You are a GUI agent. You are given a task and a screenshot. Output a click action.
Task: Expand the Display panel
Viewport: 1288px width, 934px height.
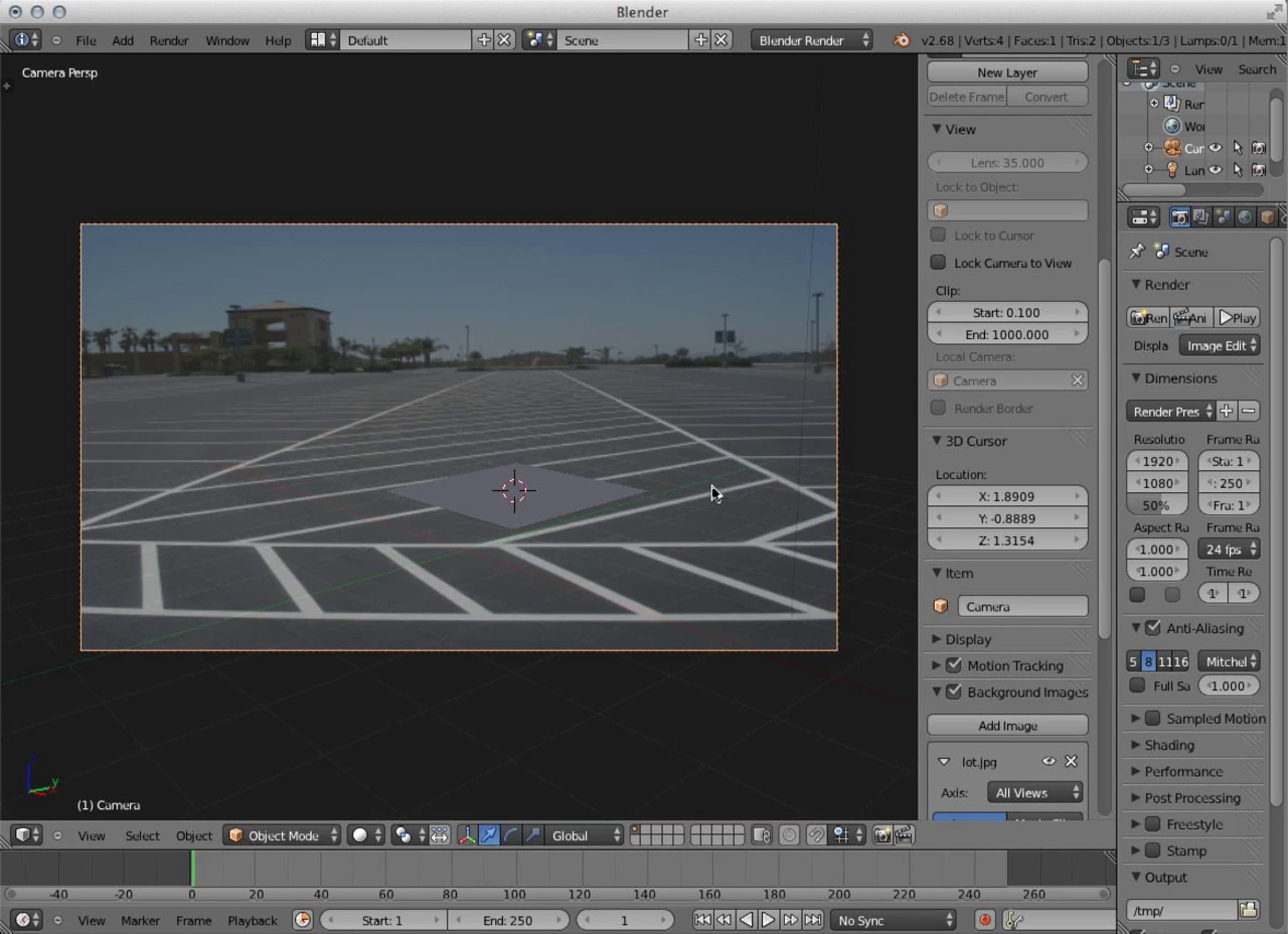968,639
